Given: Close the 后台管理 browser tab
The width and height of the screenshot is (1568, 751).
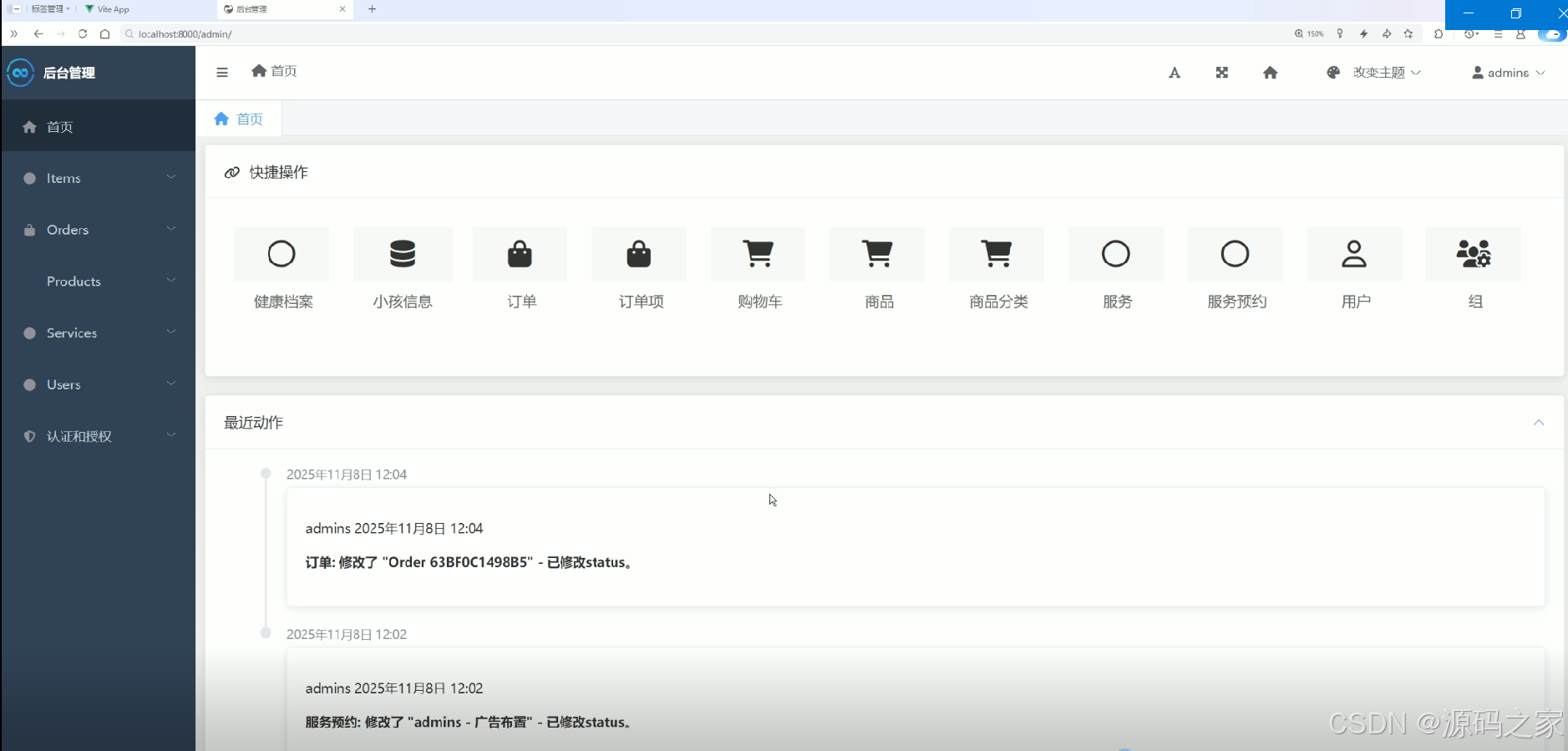Looking at the screenshot, I should coord(343,9).
